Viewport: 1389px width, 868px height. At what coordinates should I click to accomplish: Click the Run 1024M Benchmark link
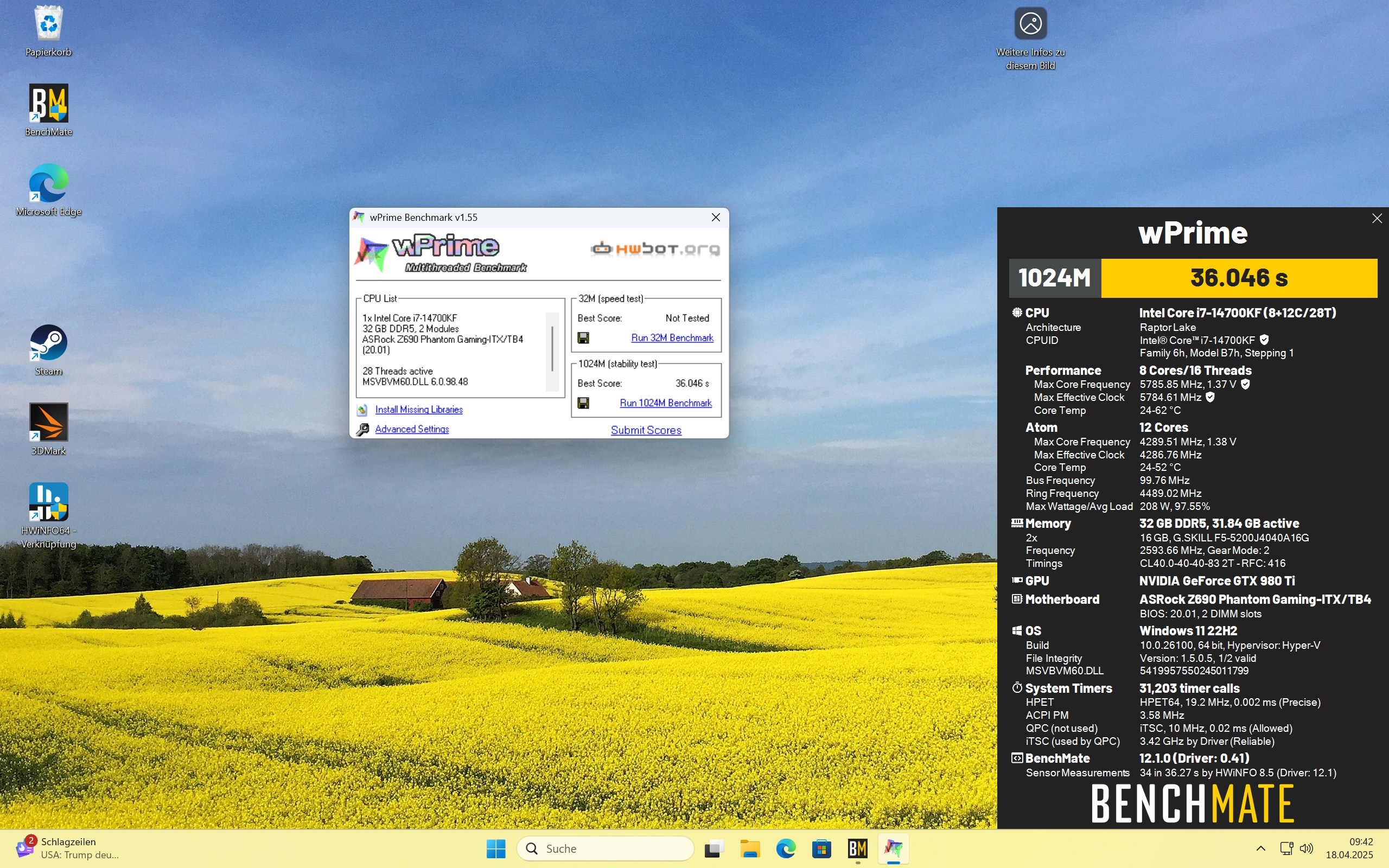666,403
